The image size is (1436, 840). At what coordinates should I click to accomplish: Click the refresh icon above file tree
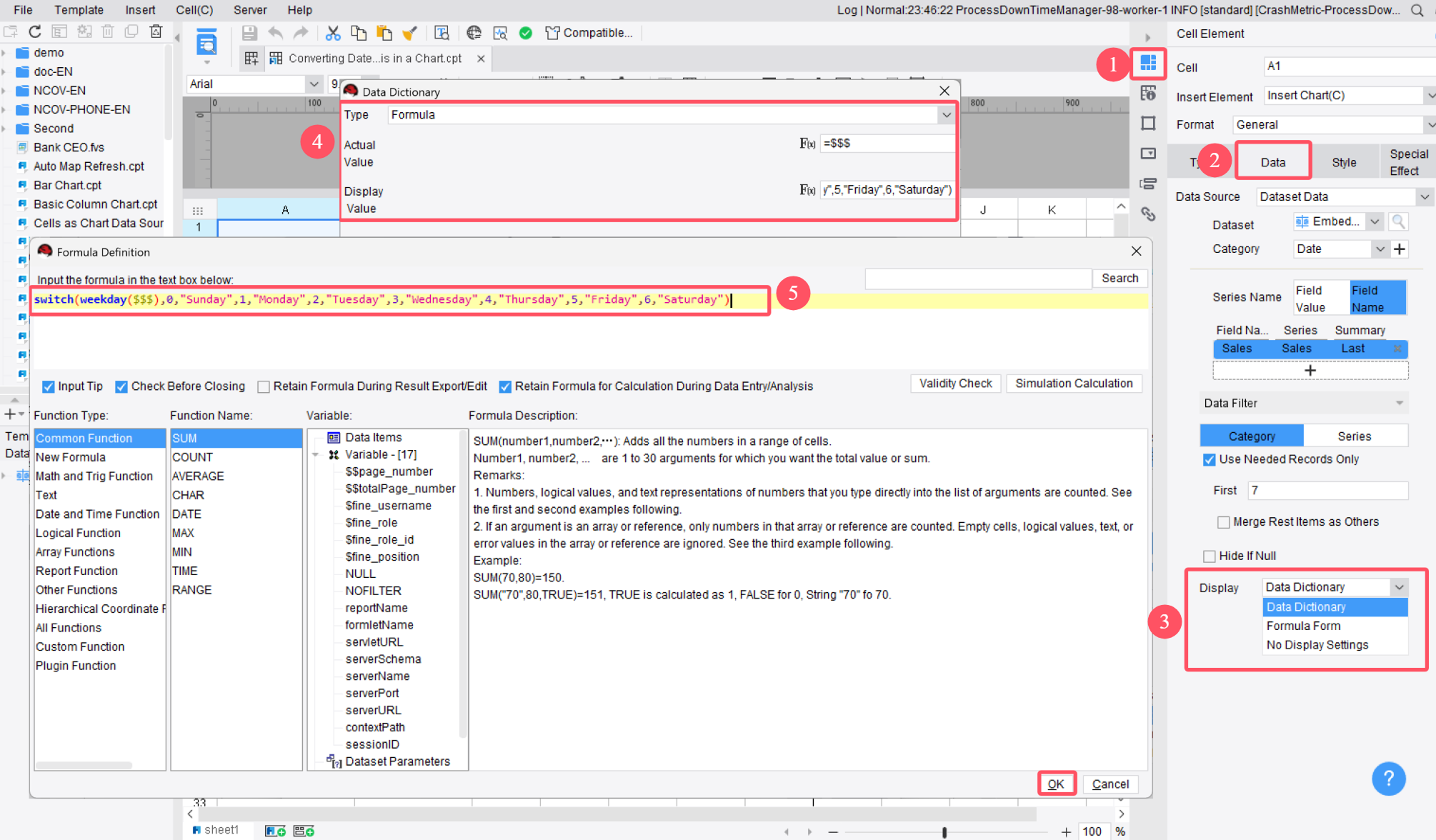click(35, 31)
